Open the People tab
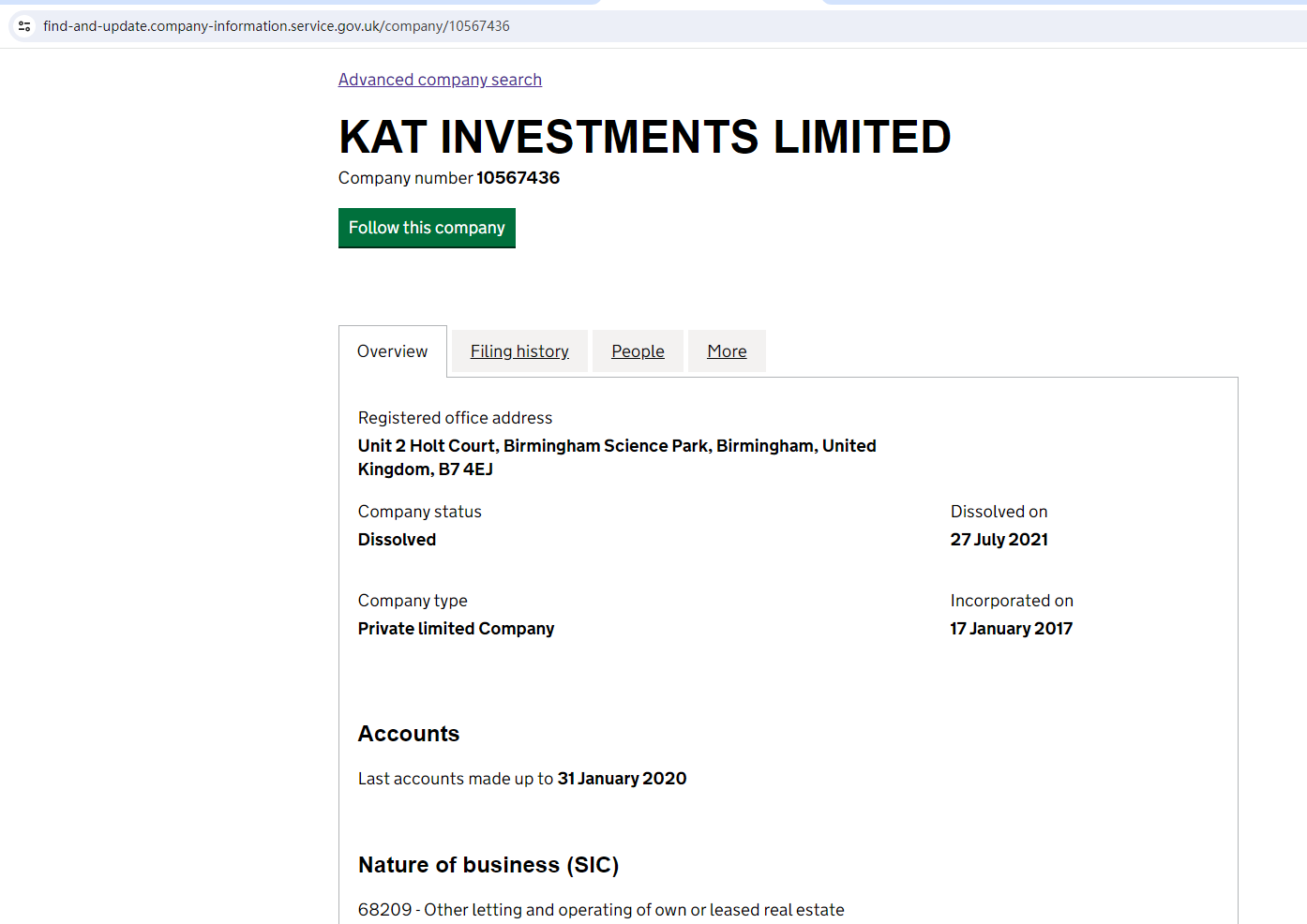Screen dimensions: 1307x924 pyautogui.click(x=638, y=351)
